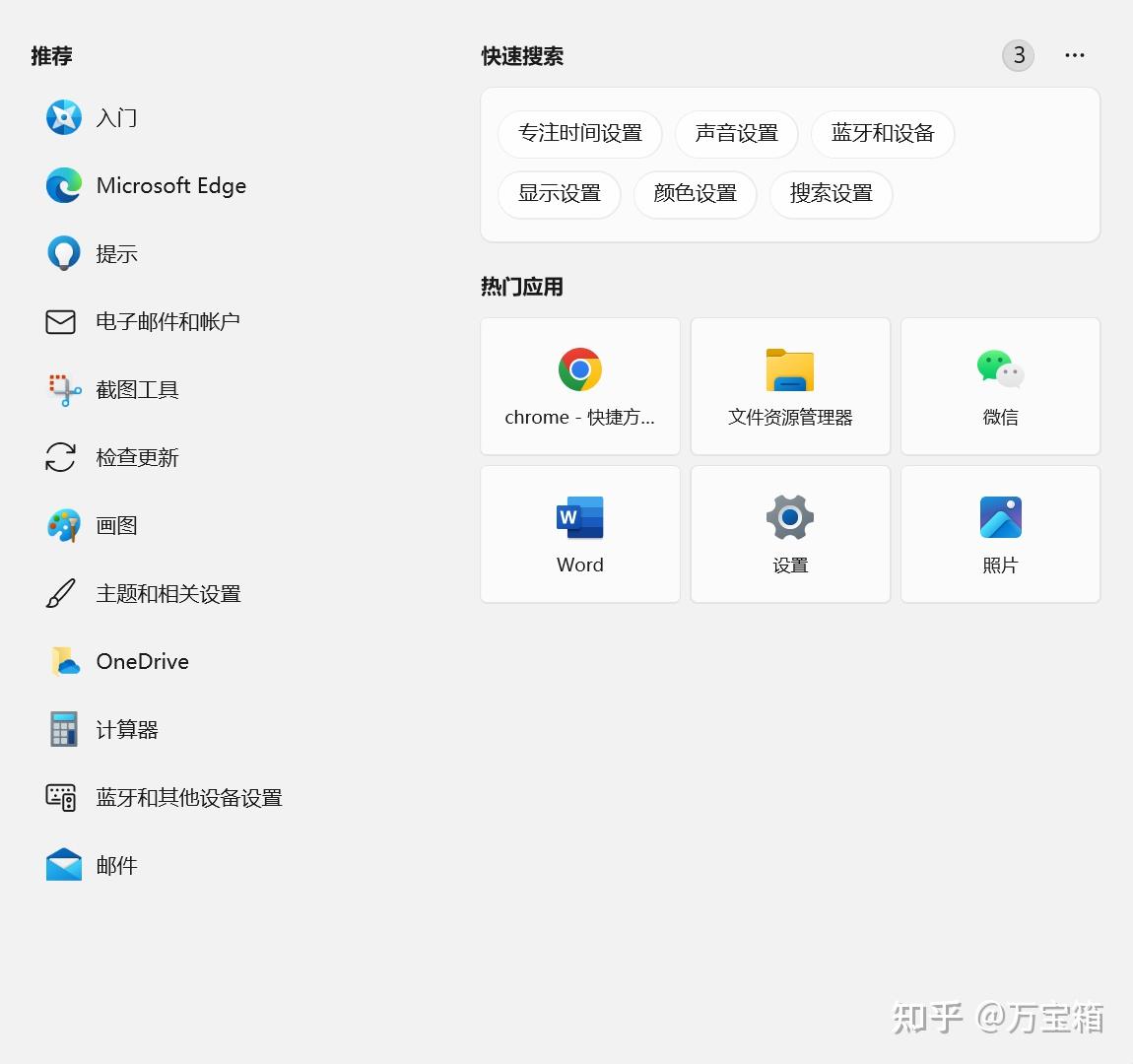Screen dimensions: 1133x1064
Task: Launch Microsoft Edge from the recommended list
Action: [170, 185]
